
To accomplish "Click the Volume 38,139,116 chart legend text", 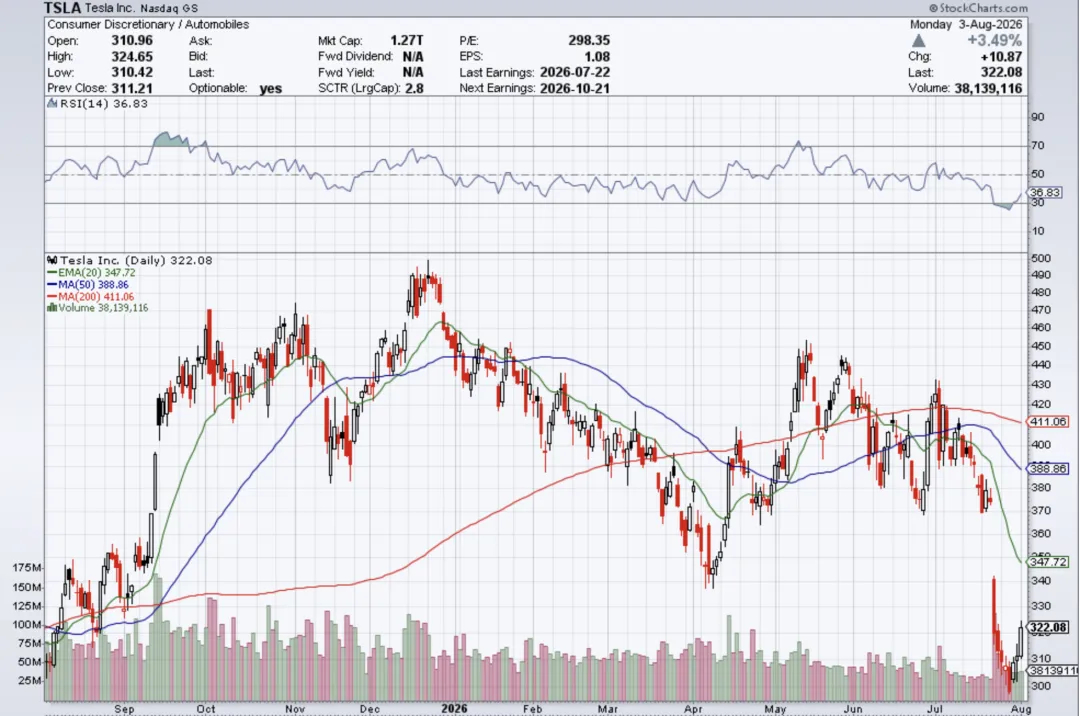I will [x=103, y=308].
